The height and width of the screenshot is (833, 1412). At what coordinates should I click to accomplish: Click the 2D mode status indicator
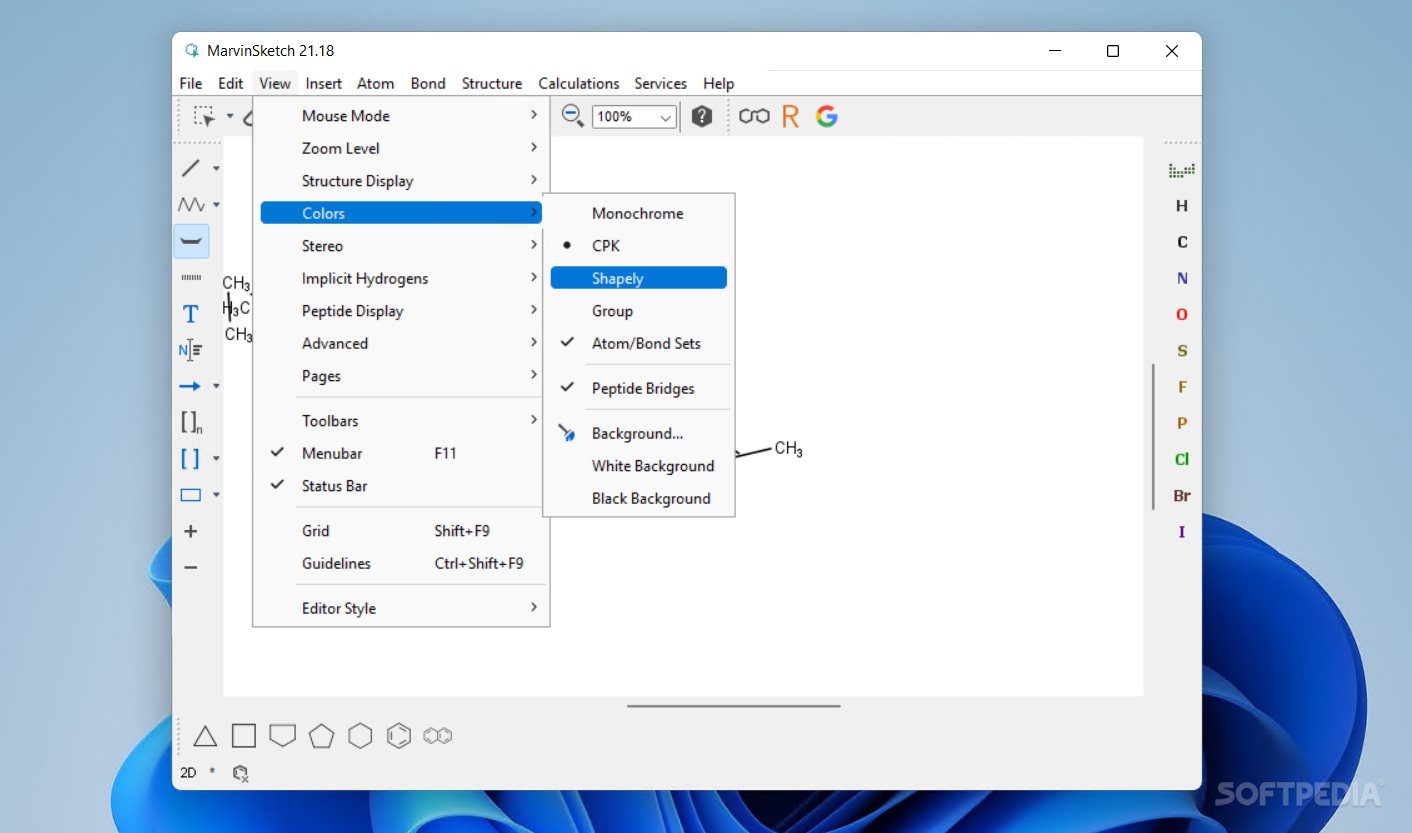(x=188, y=773)
